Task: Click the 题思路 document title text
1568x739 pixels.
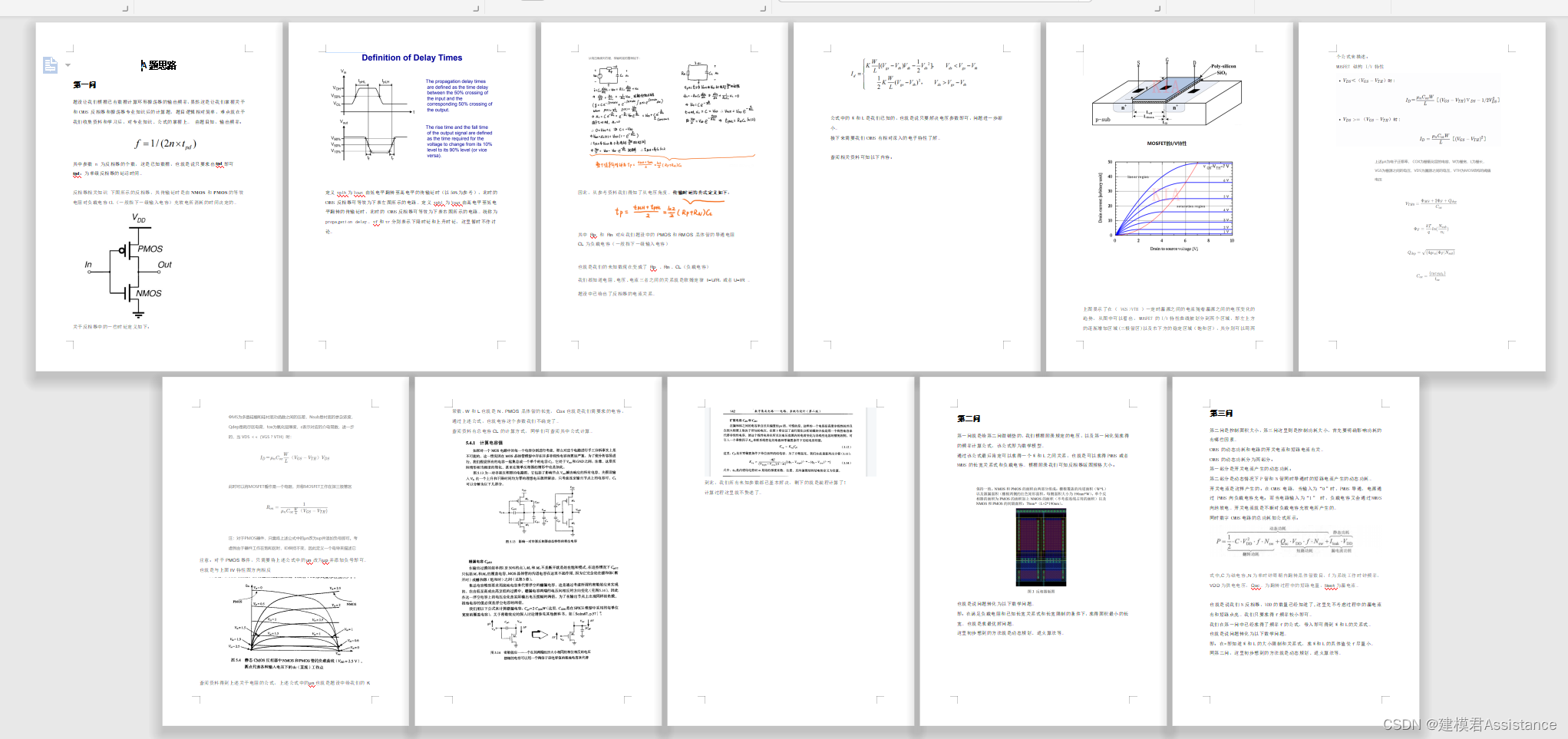Action: click(x=160, y=65)
